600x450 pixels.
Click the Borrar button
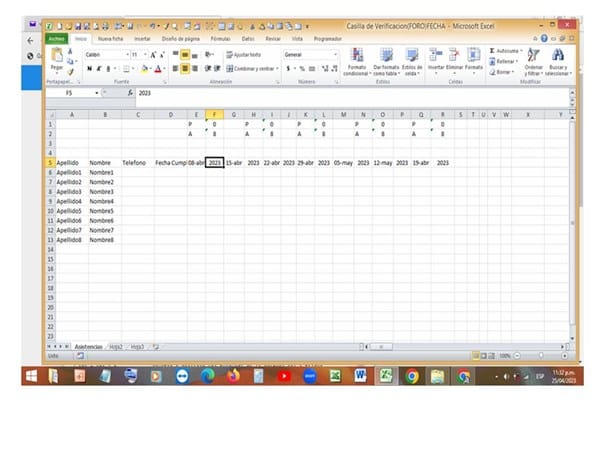pyautogui.click(x=501, y=72)
